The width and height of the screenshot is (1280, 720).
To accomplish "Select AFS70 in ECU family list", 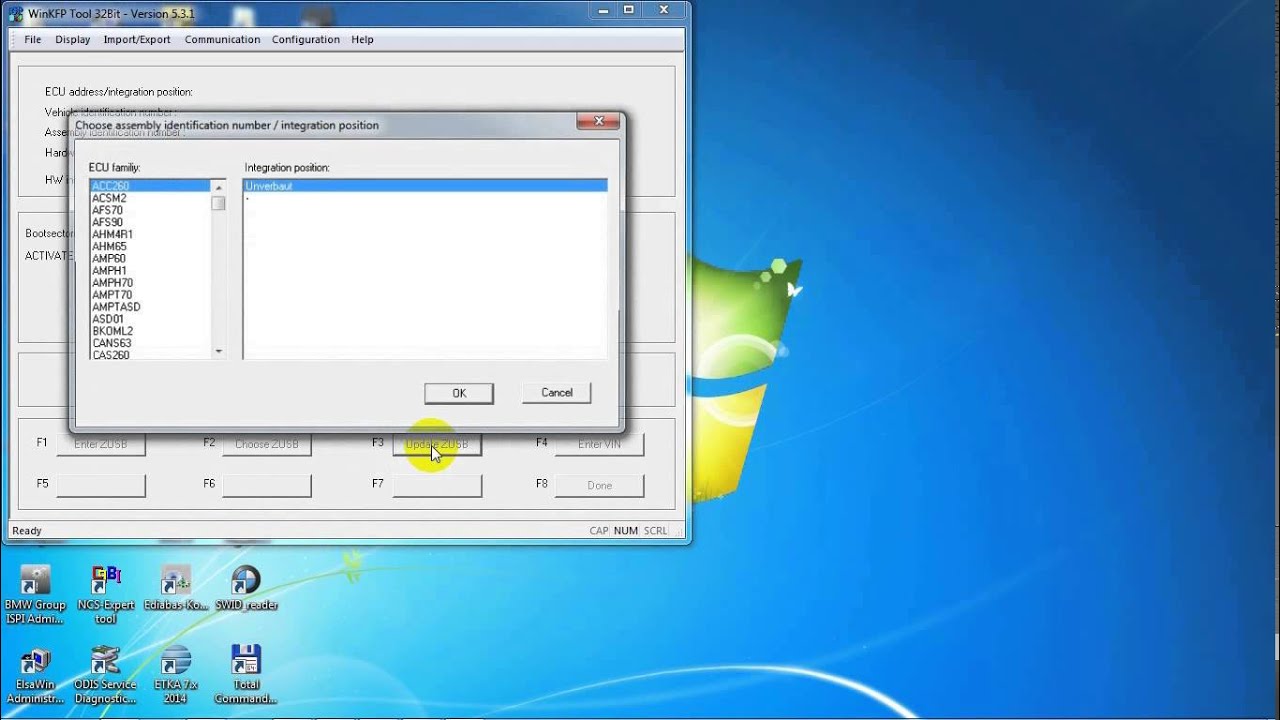I will pos(150,210).
